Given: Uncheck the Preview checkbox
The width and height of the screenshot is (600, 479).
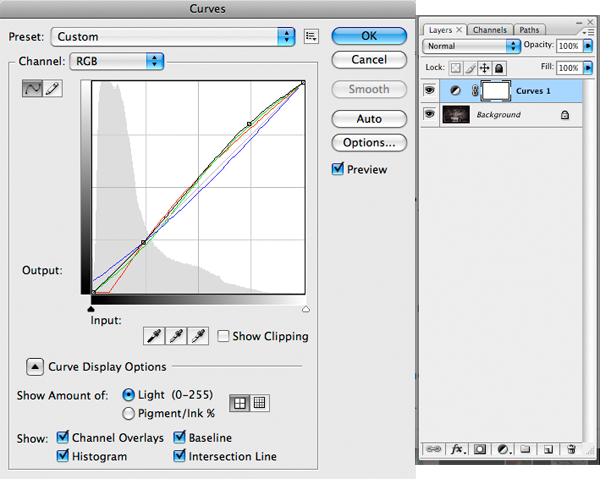Looking at the screenshot, I should pos(338,170).
